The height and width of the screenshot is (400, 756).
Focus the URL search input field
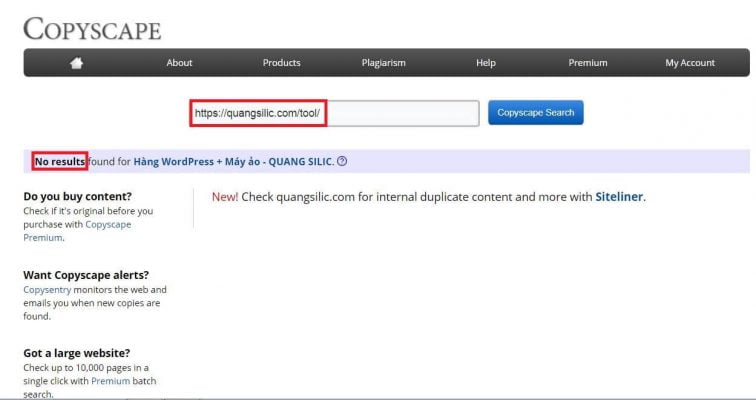click(x=335, y=113)
